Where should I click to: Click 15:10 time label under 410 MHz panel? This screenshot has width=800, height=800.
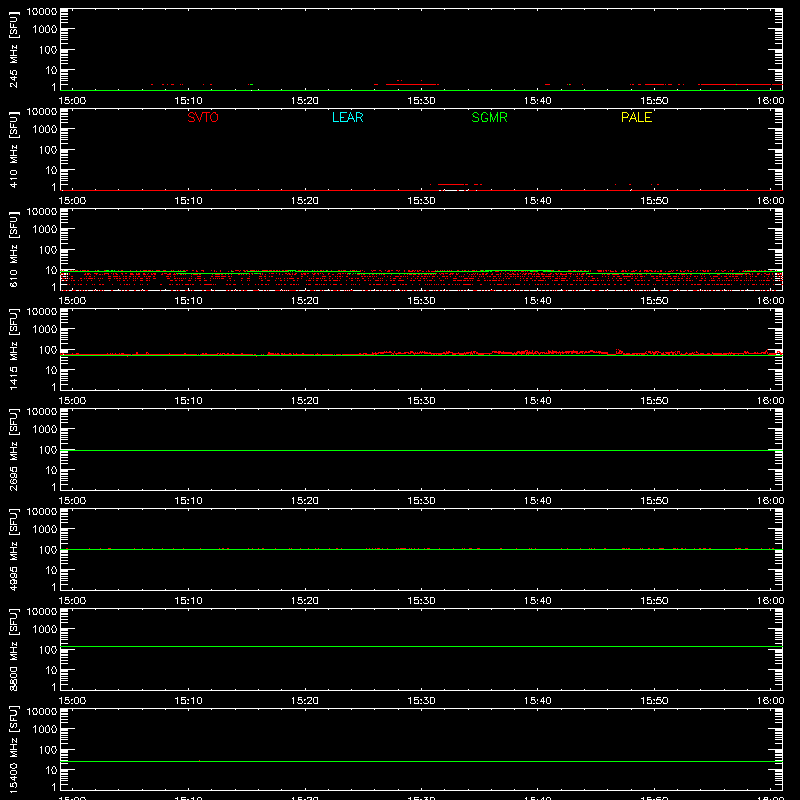(x=189, y=201)
